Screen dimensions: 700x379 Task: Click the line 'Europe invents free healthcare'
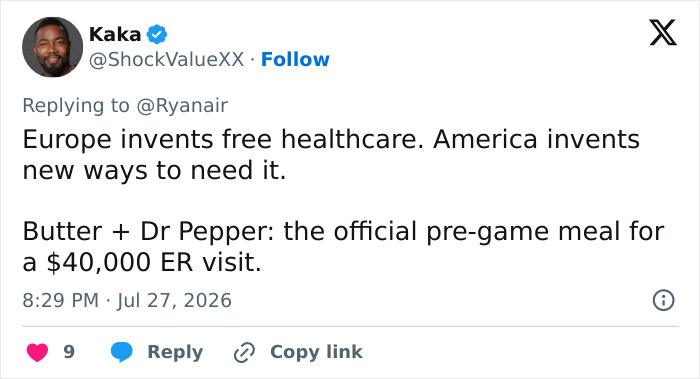pyautogui.click(x=331, y=139)
